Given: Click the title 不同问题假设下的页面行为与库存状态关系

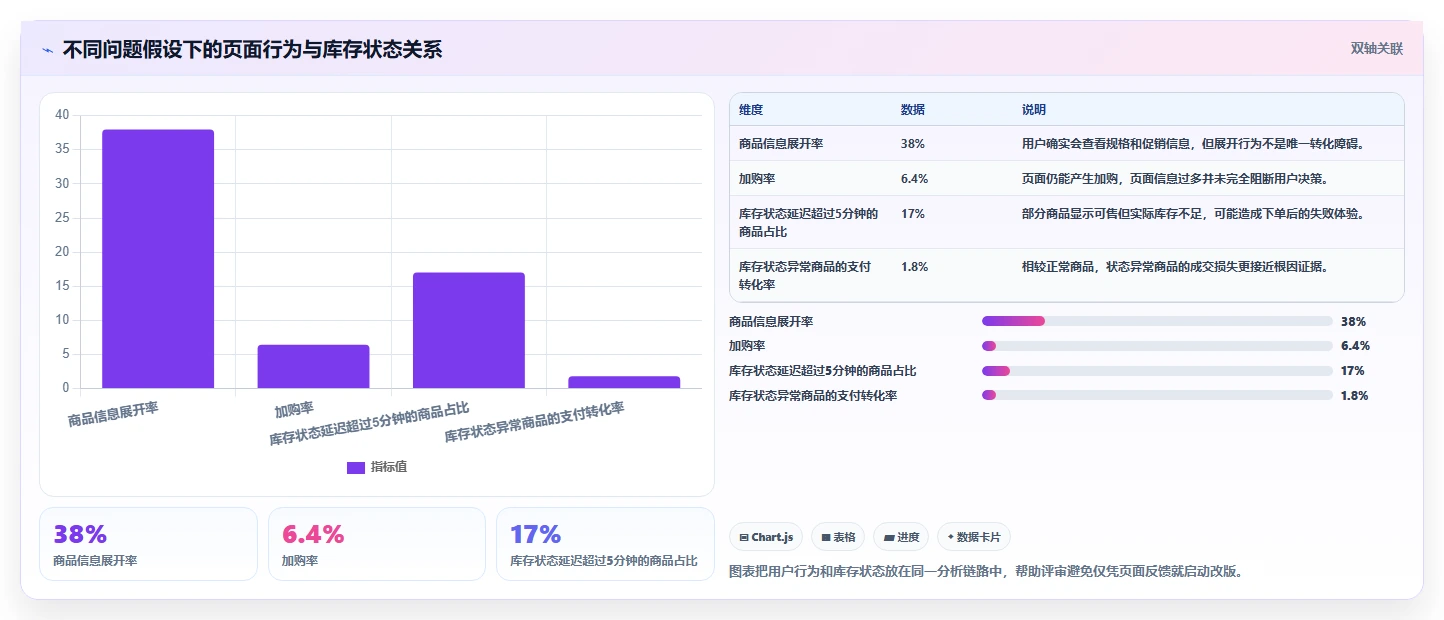Looking at the screenshot, I should (x=252, y=50).
